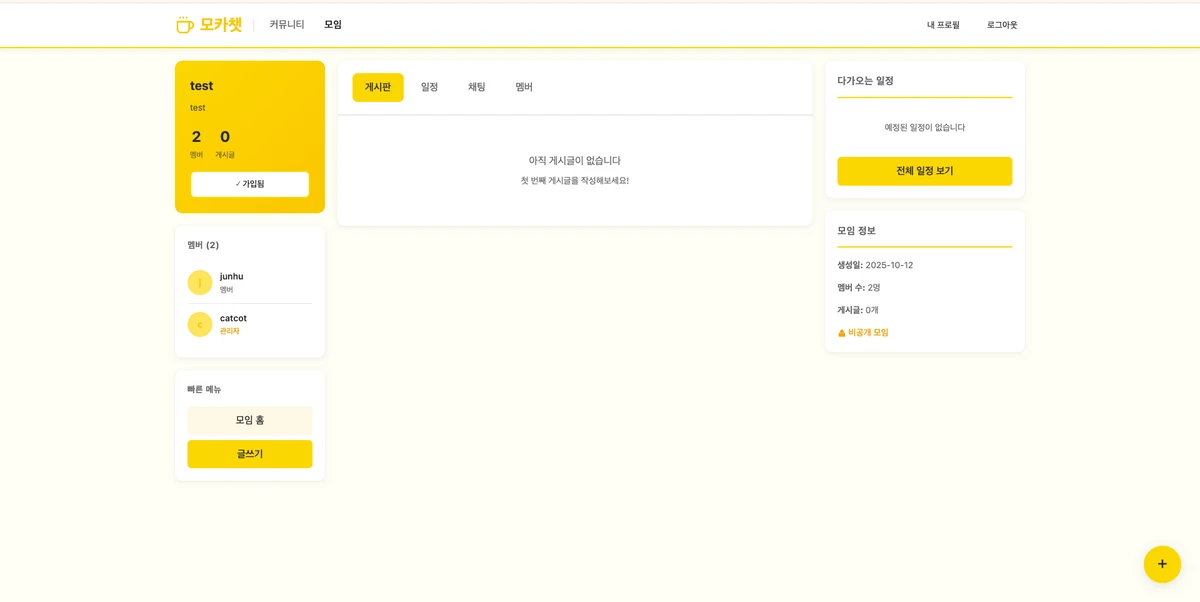This screenshot has width=1200, height=602.
Task: Open the 커뮤니티 navigation menu
Action: [287, 25]
